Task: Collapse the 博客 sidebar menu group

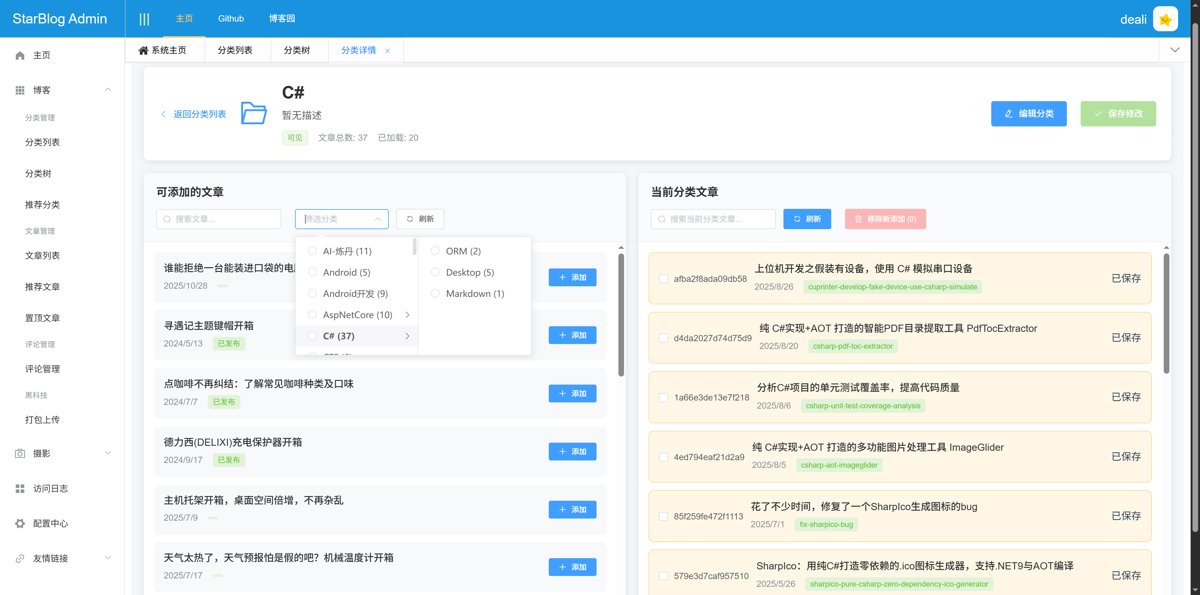Action: pos(108,90)
